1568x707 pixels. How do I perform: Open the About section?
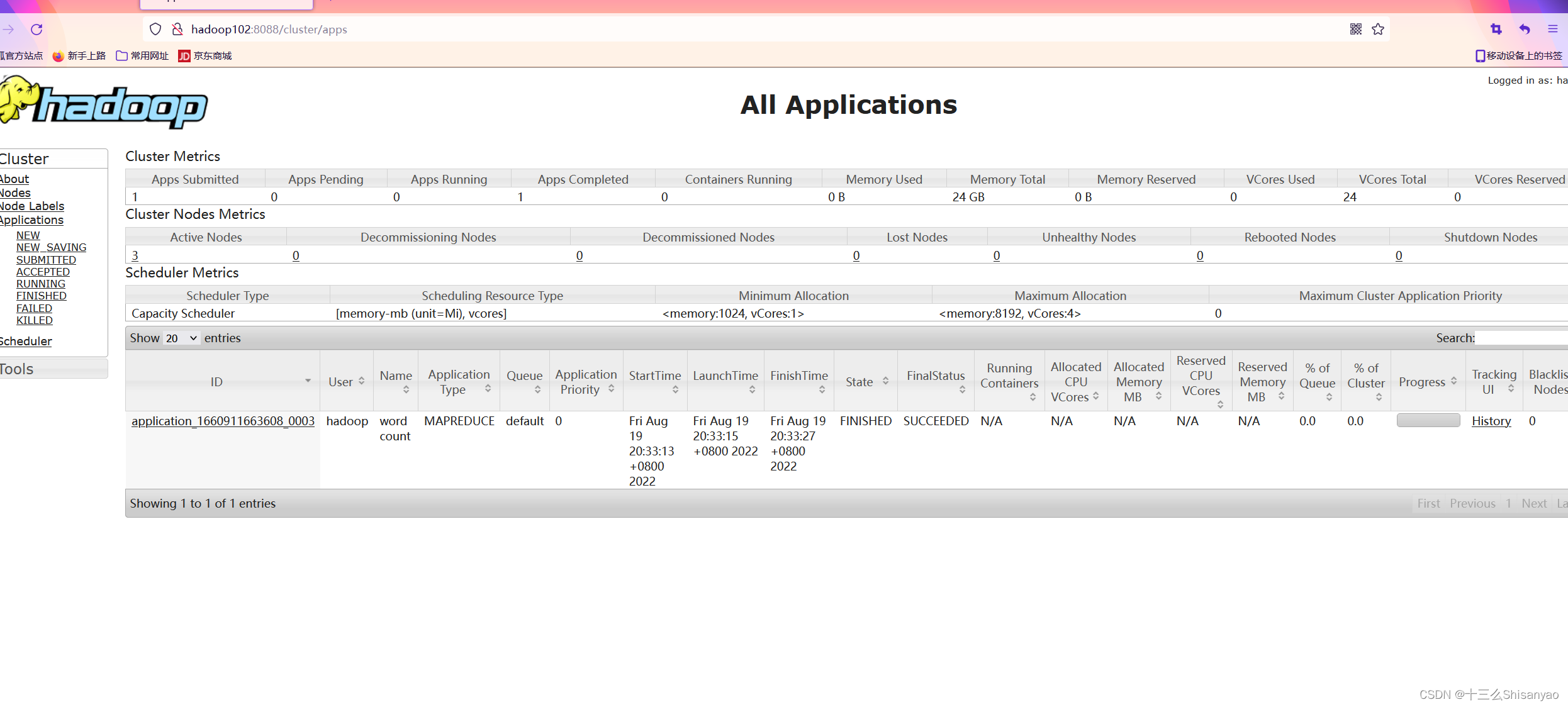(15, 178)
